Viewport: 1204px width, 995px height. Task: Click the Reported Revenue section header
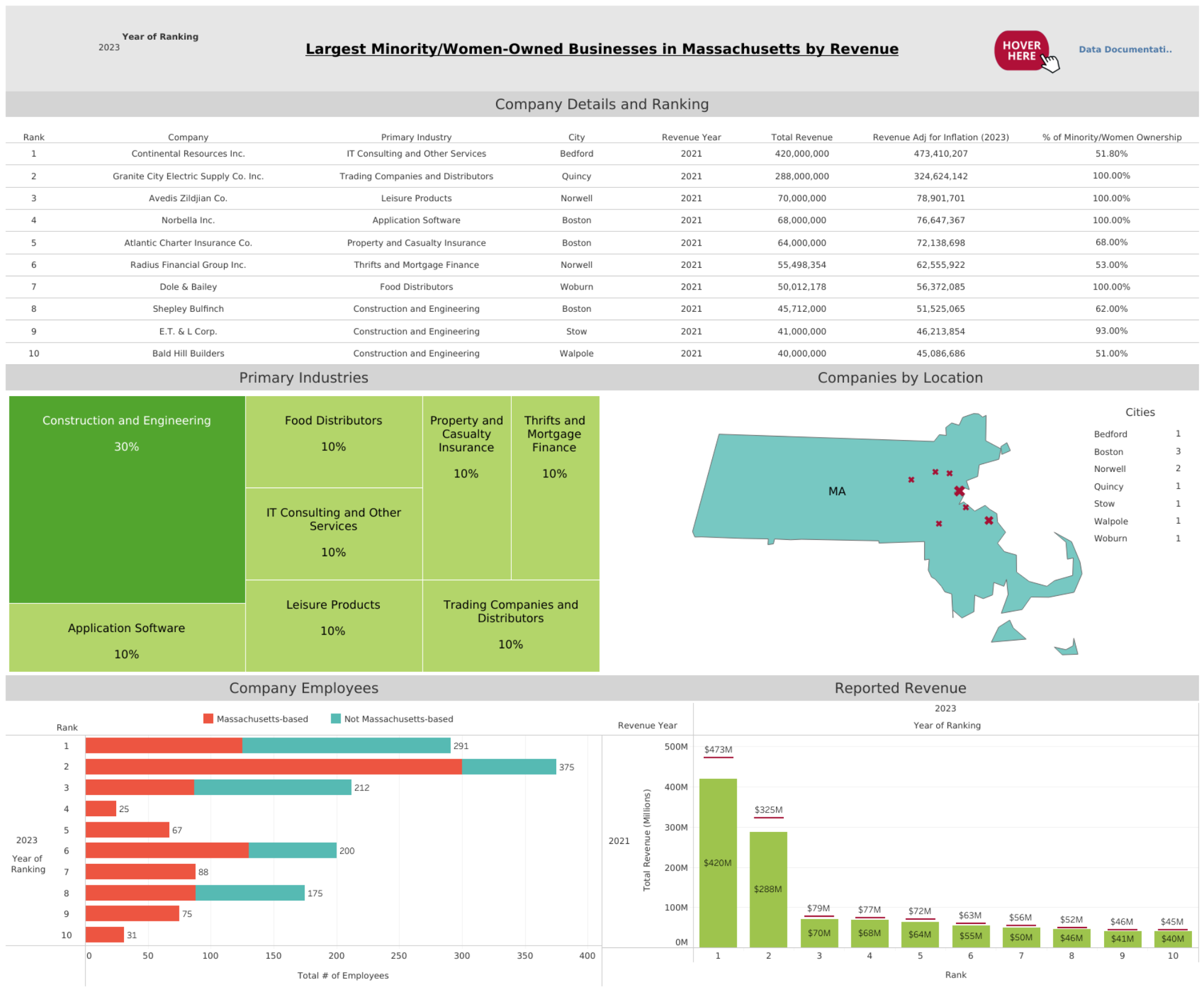pos(900,688)
